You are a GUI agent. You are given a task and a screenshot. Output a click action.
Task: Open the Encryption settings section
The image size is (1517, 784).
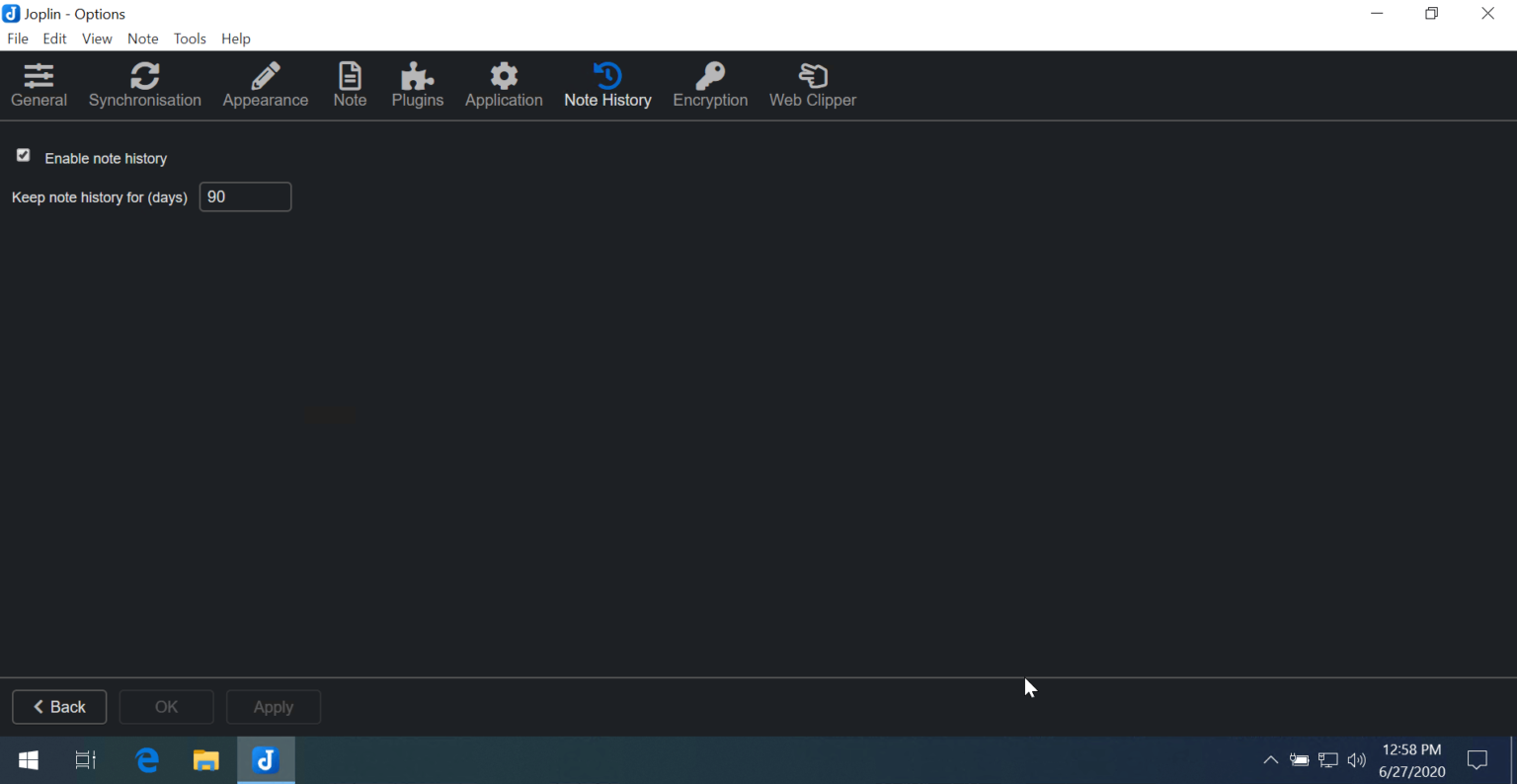(x=710, y=84)
